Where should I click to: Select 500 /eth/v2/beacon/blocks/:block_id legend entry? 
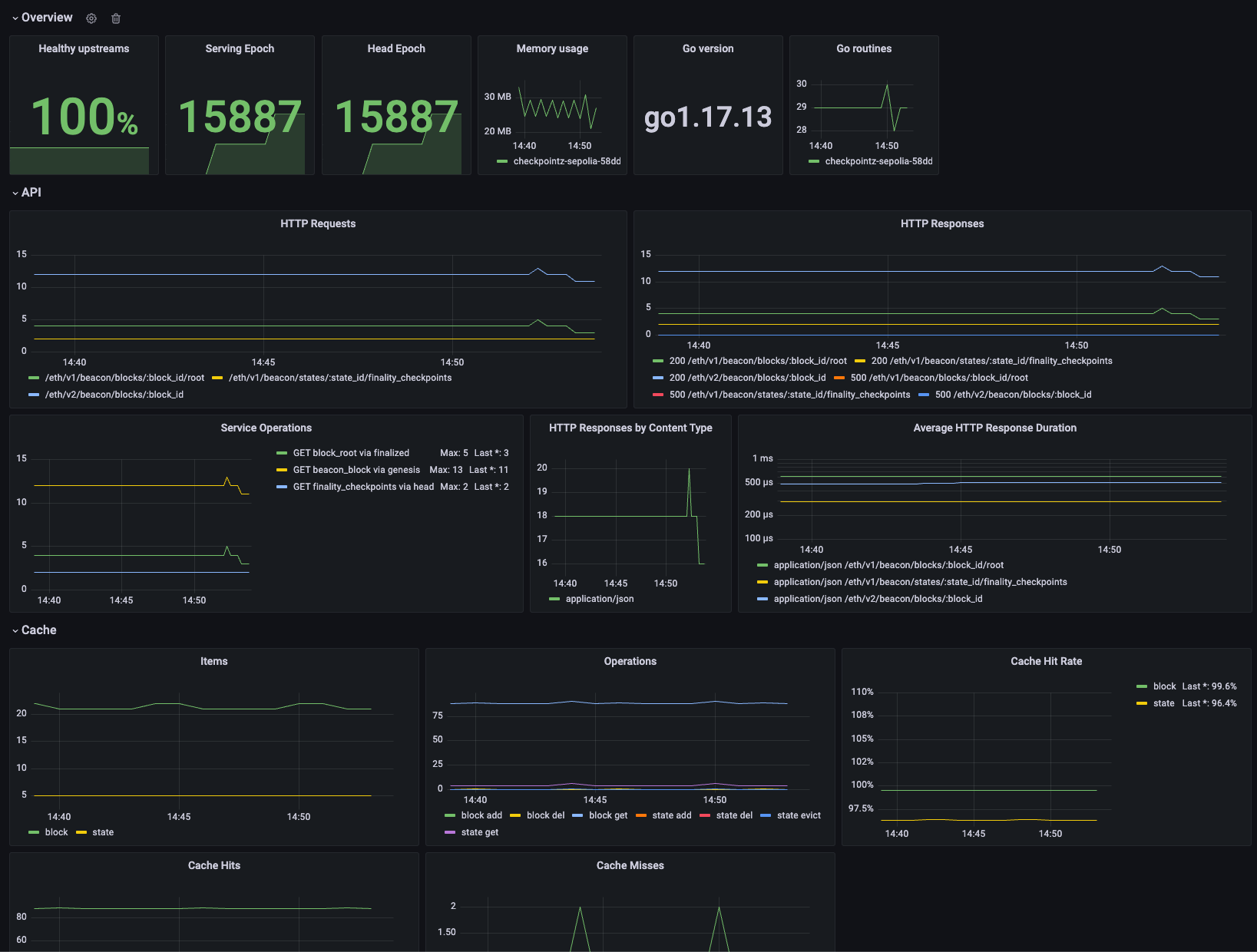coord(1013,395)
